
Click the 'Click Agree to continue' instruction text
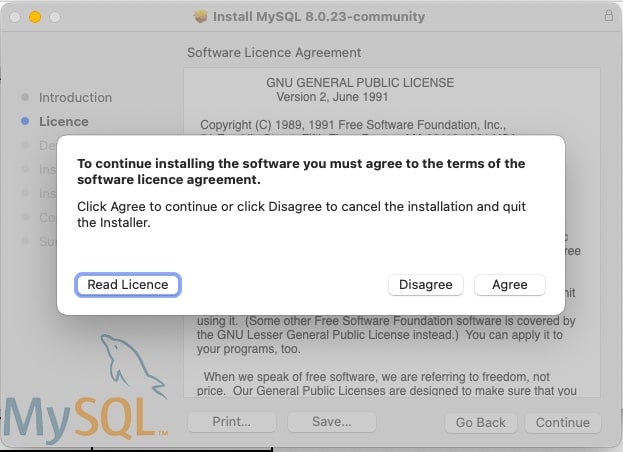point(301,214)
